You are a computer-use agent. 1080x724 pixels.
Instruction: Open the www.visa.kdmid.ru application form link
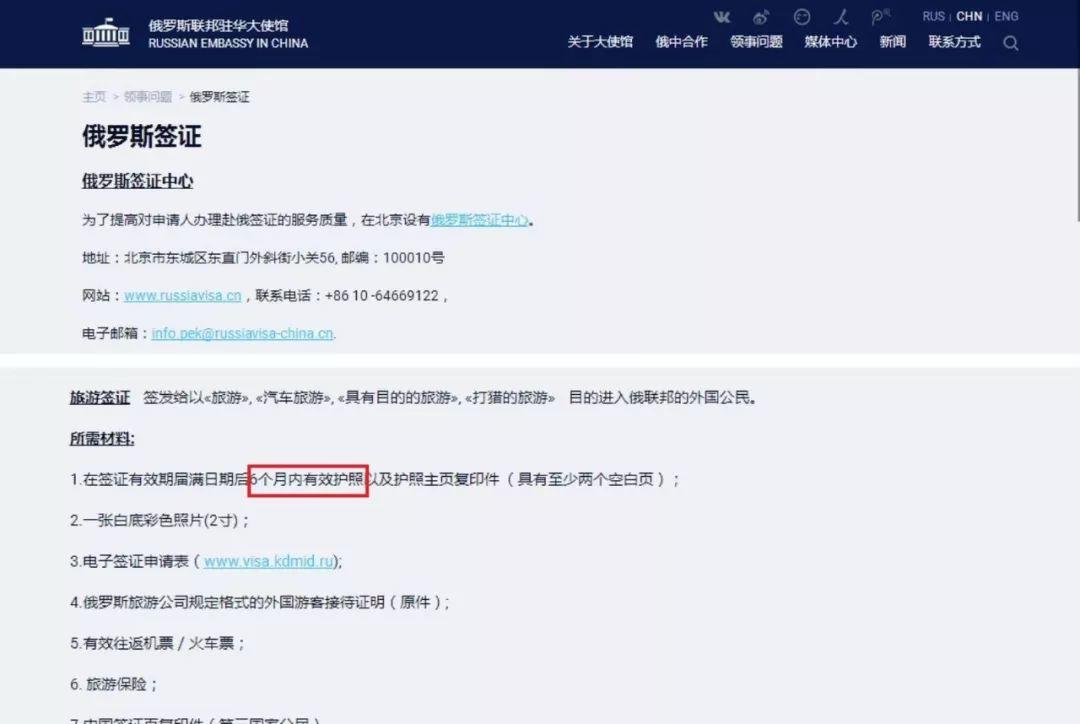[269, 561]
